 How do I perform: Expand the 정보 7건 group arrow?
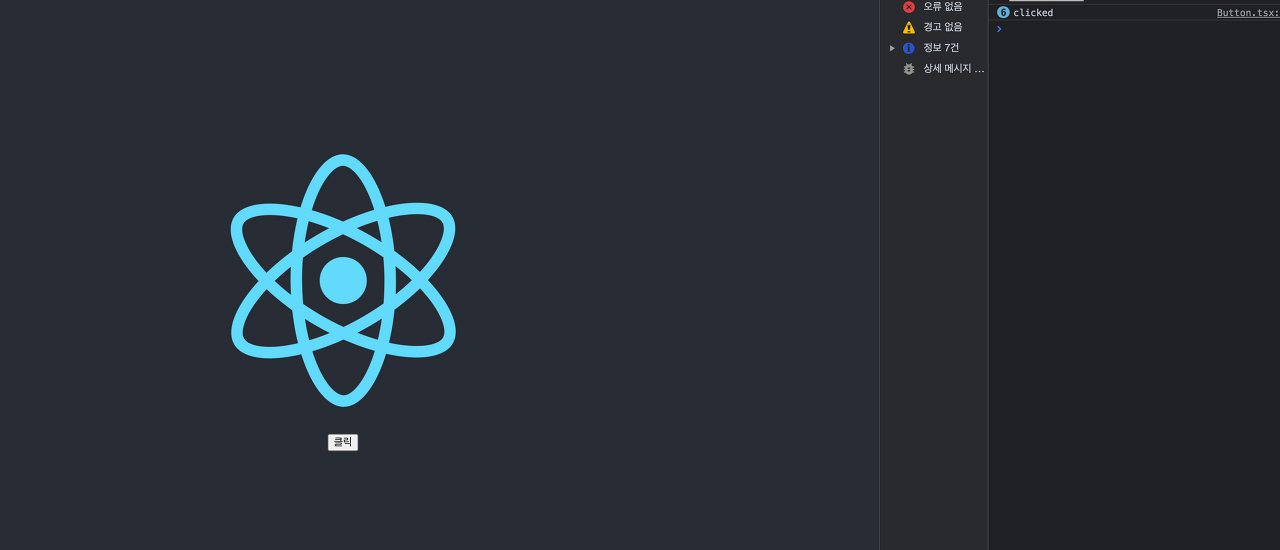(892, 48)
